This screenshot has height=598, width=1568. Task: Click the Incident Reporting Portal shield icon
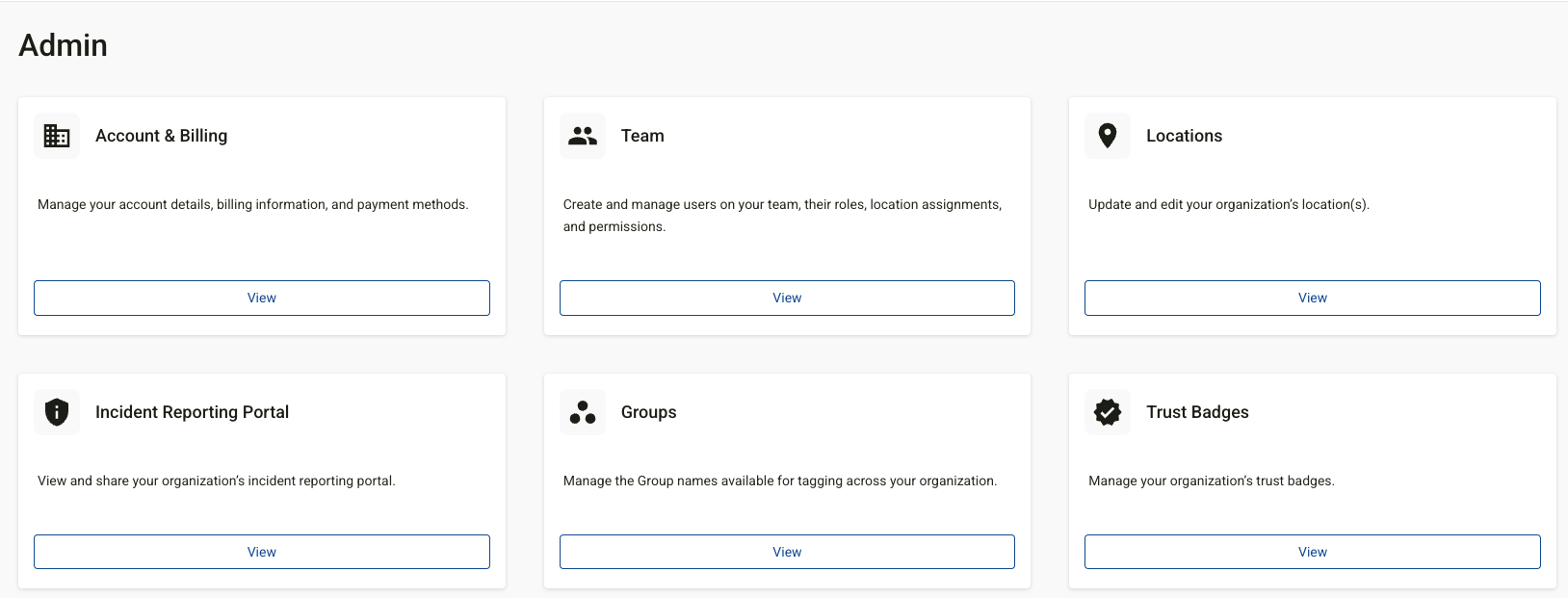click(x=57, y=412)
